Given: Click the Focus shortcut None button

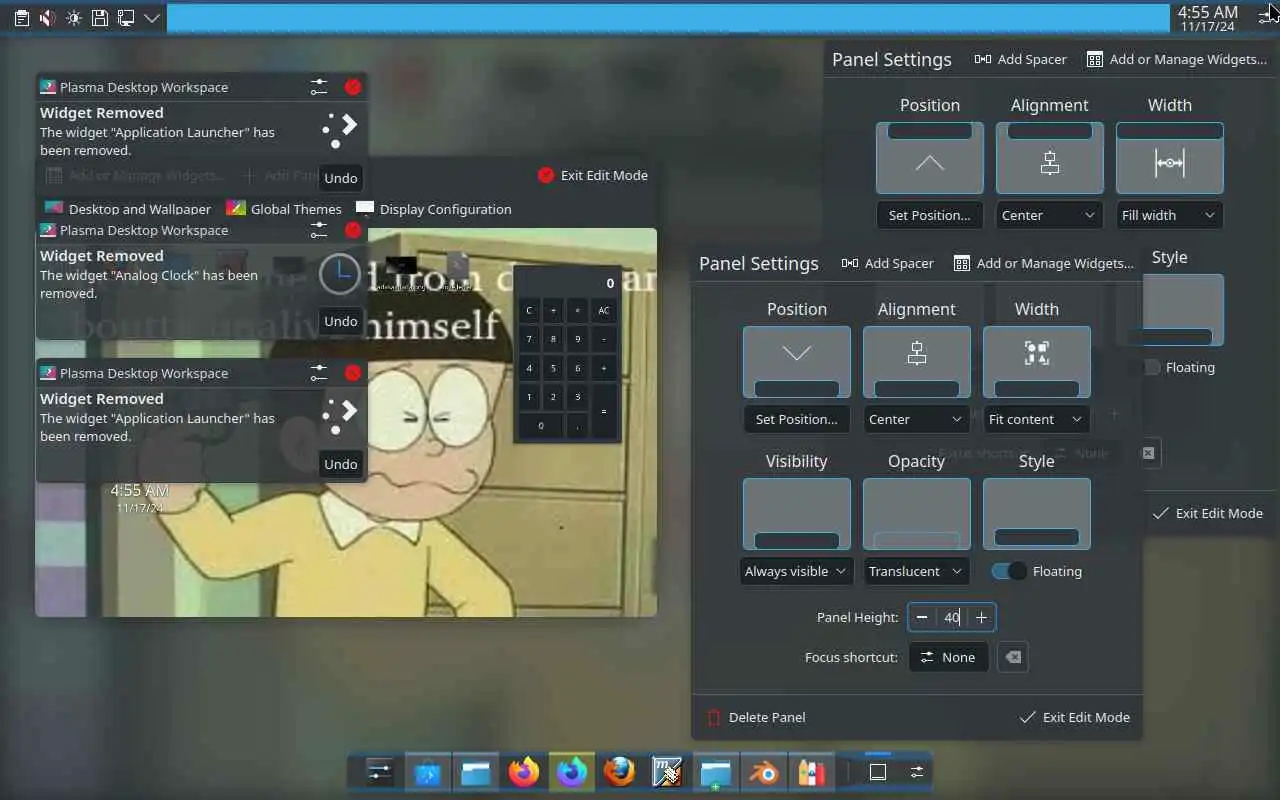Looking at the screenshot, I should click(x=948, y=657).
